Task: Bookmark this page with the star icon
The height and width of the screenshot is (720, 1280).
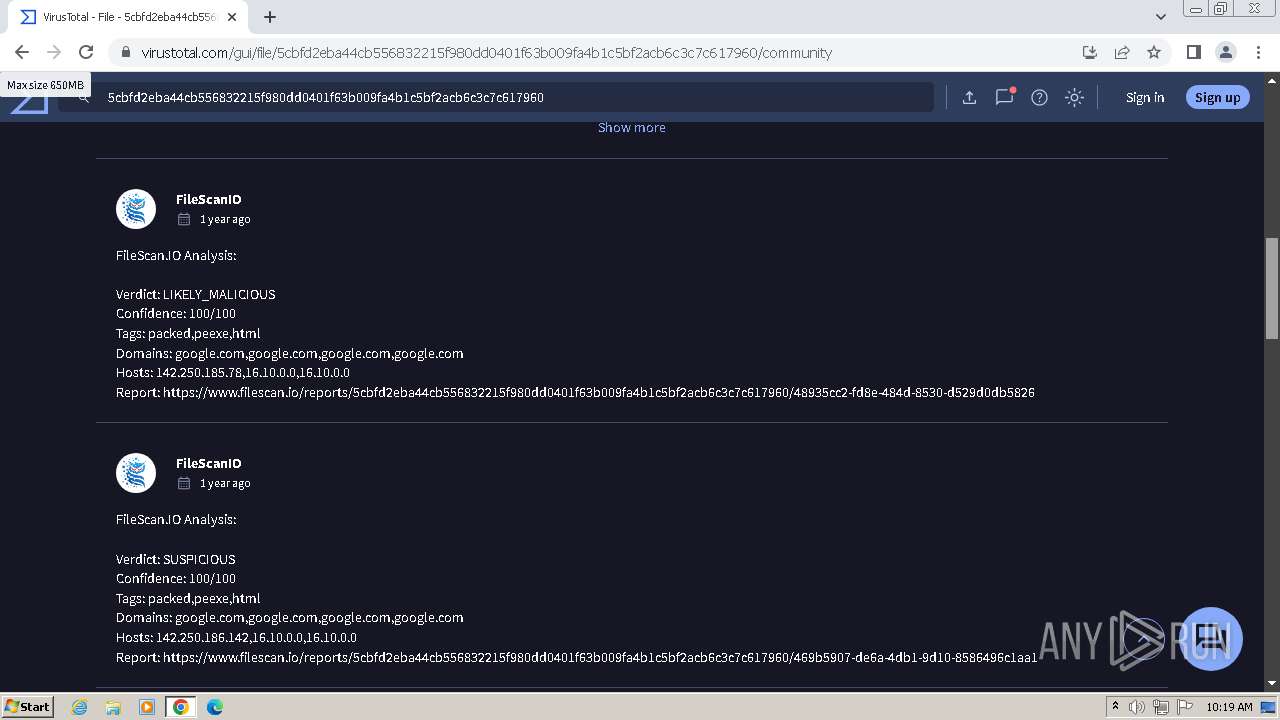Action: click(x=1154, y=52)
